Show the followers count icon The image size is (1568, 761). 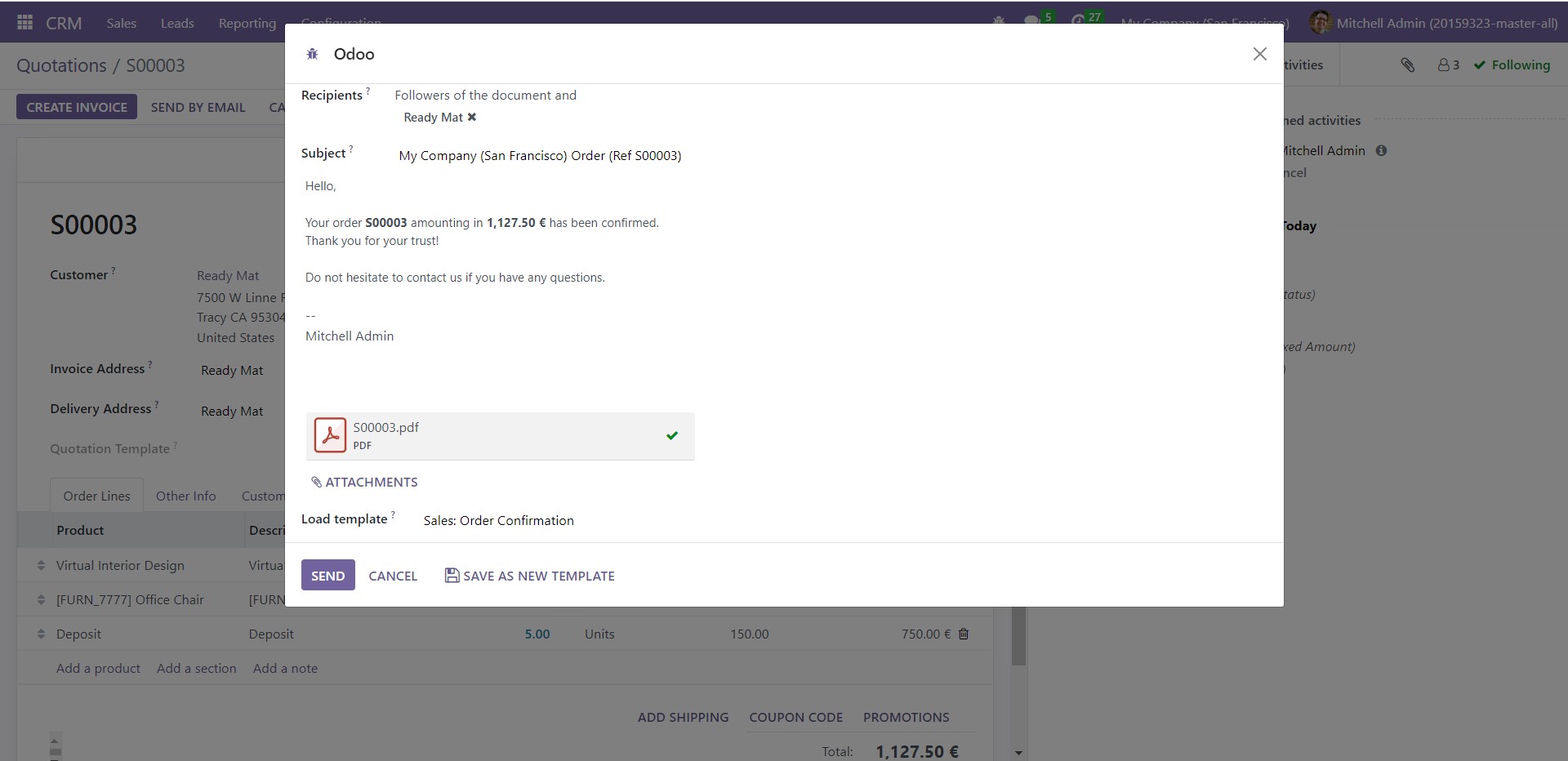[1448, 65]
